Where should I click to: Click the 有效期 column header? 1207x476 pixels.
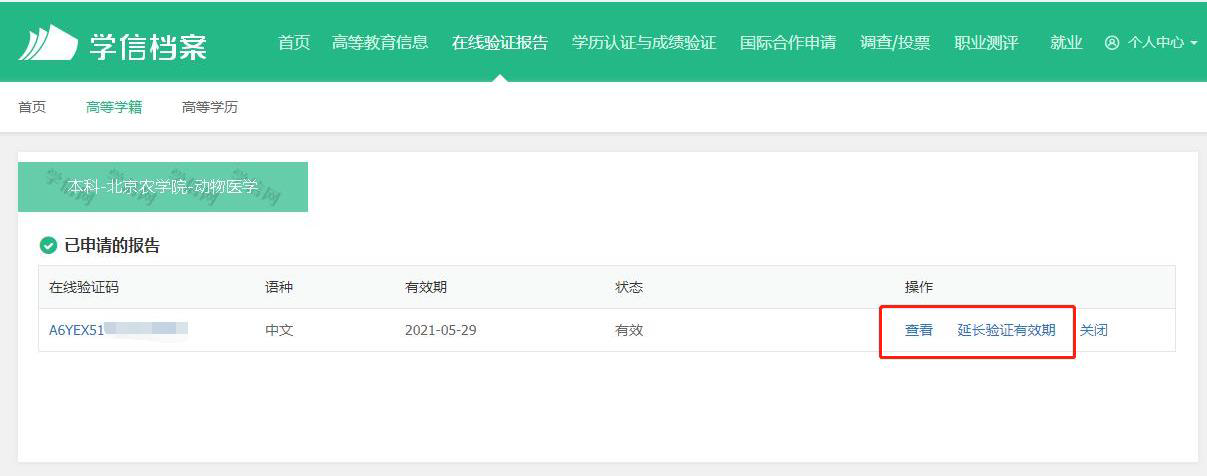click(x=426, y=287)
